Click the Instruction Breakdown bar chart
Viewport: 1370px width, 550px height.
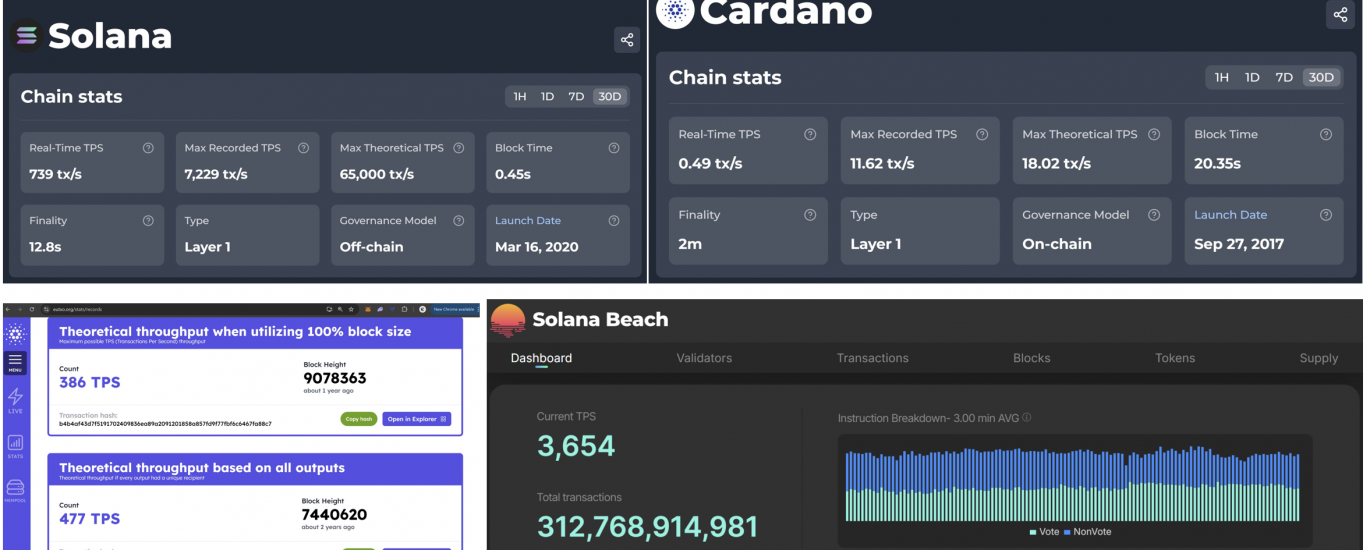click(1072, 483)
